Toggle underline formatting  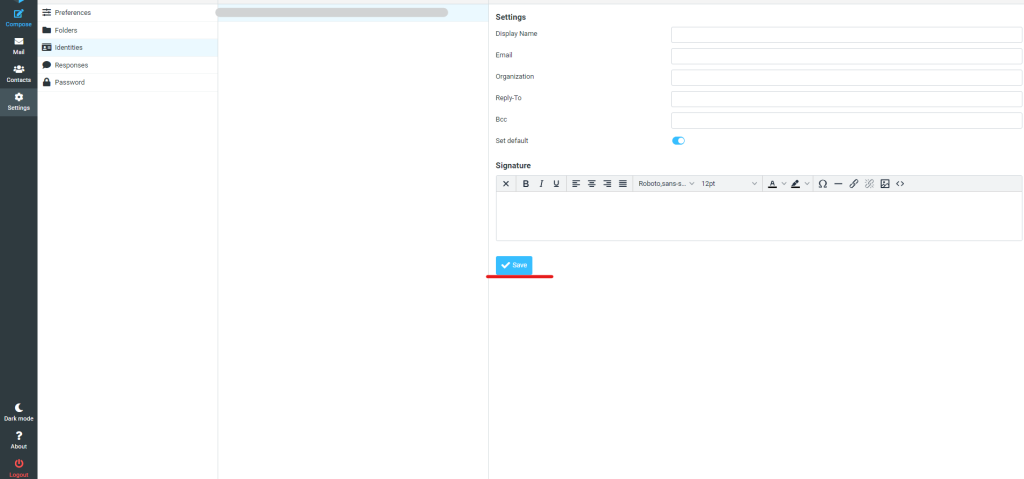tap(556, 184)
